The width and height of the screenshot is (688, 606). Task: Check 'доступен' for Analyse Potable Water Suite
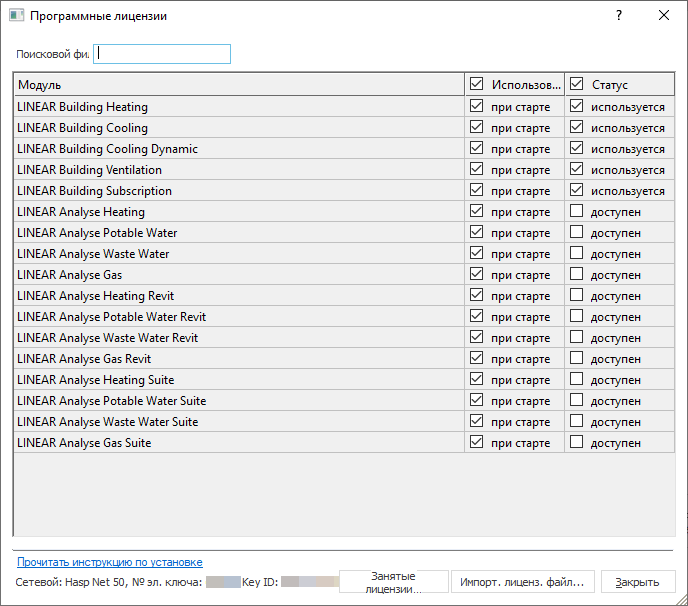tap(577, 400)
